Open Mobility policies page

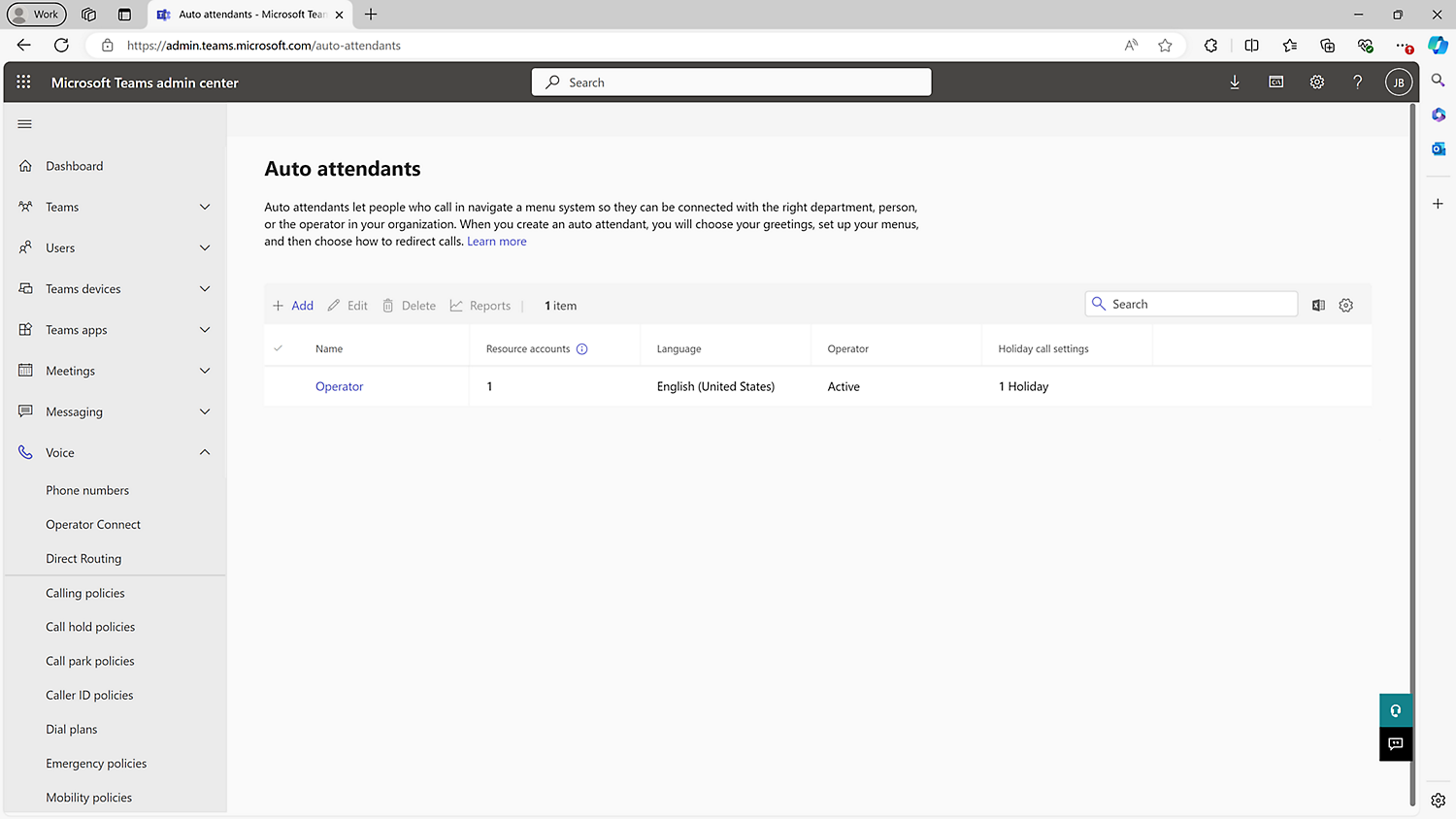(x=89, y=798)
